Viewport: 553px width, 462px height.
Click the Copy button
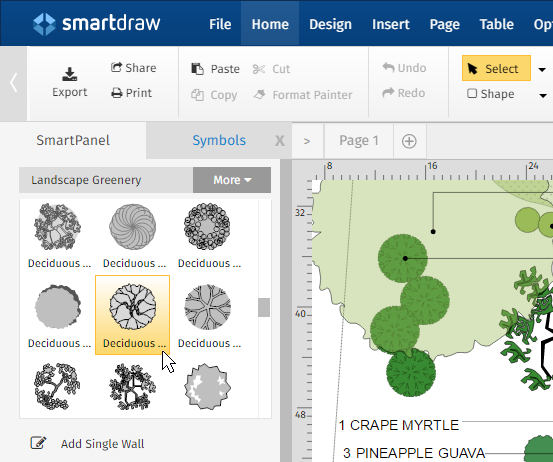(x=214, y=95)
